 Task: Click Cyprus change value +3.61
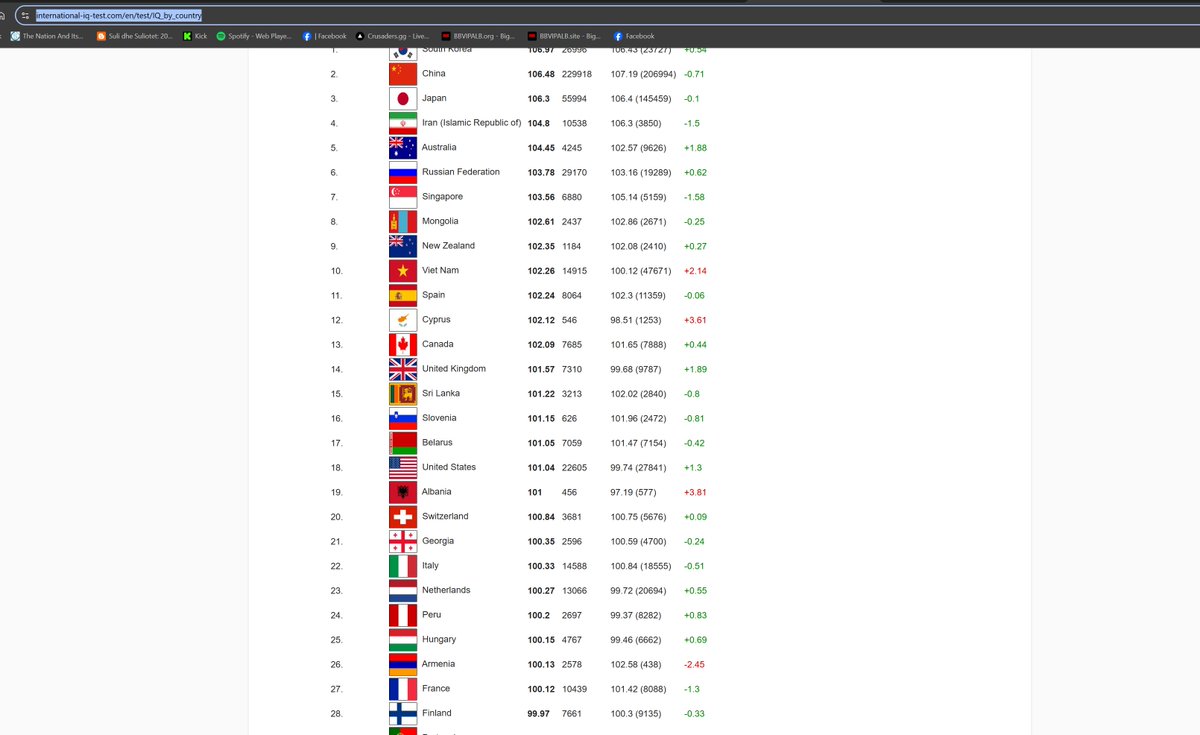tap(695, 320)
